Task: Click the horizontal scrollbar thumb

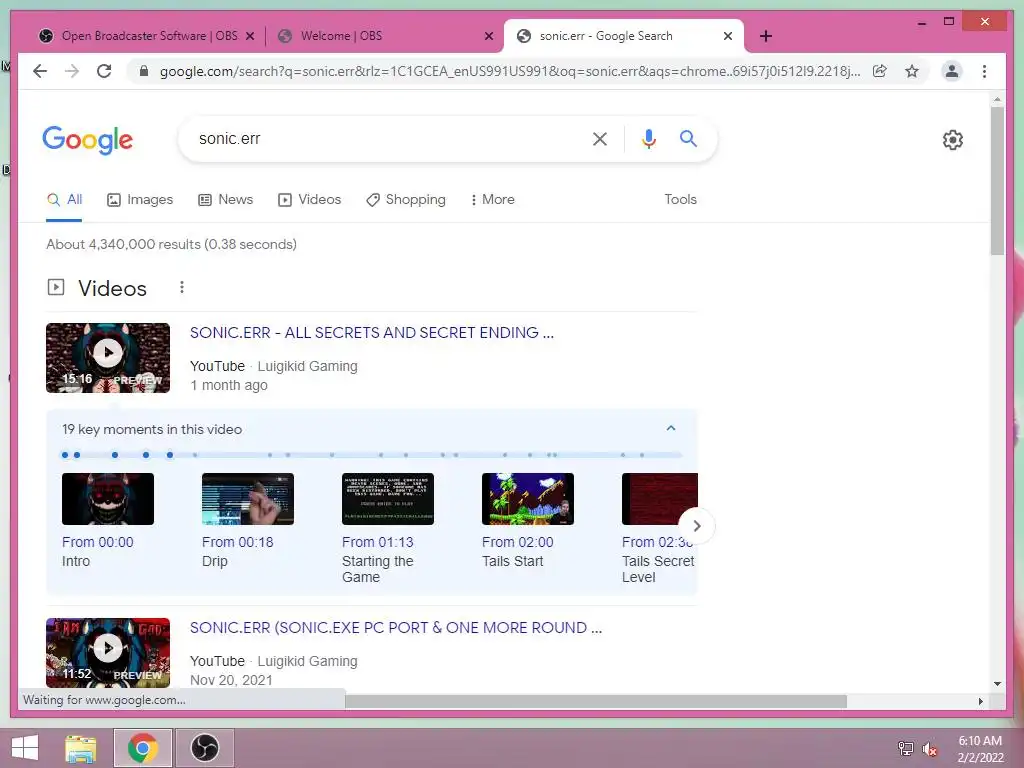Action: point(596,701)
